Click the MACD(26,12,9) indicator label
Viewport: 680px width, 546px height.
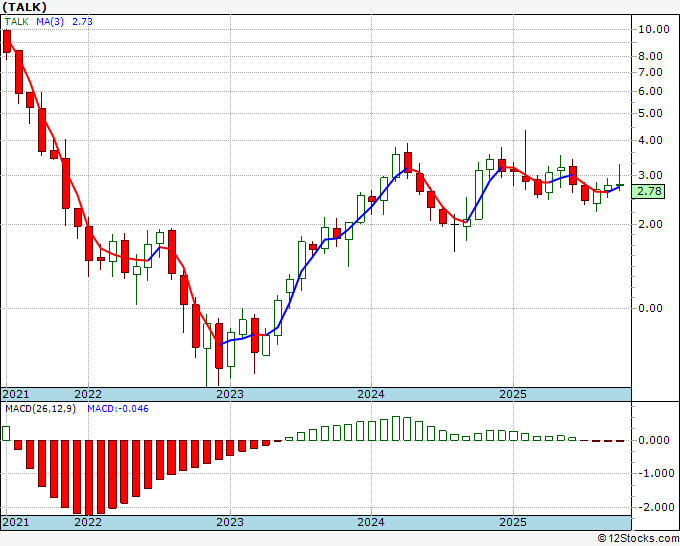coord(40,409)
